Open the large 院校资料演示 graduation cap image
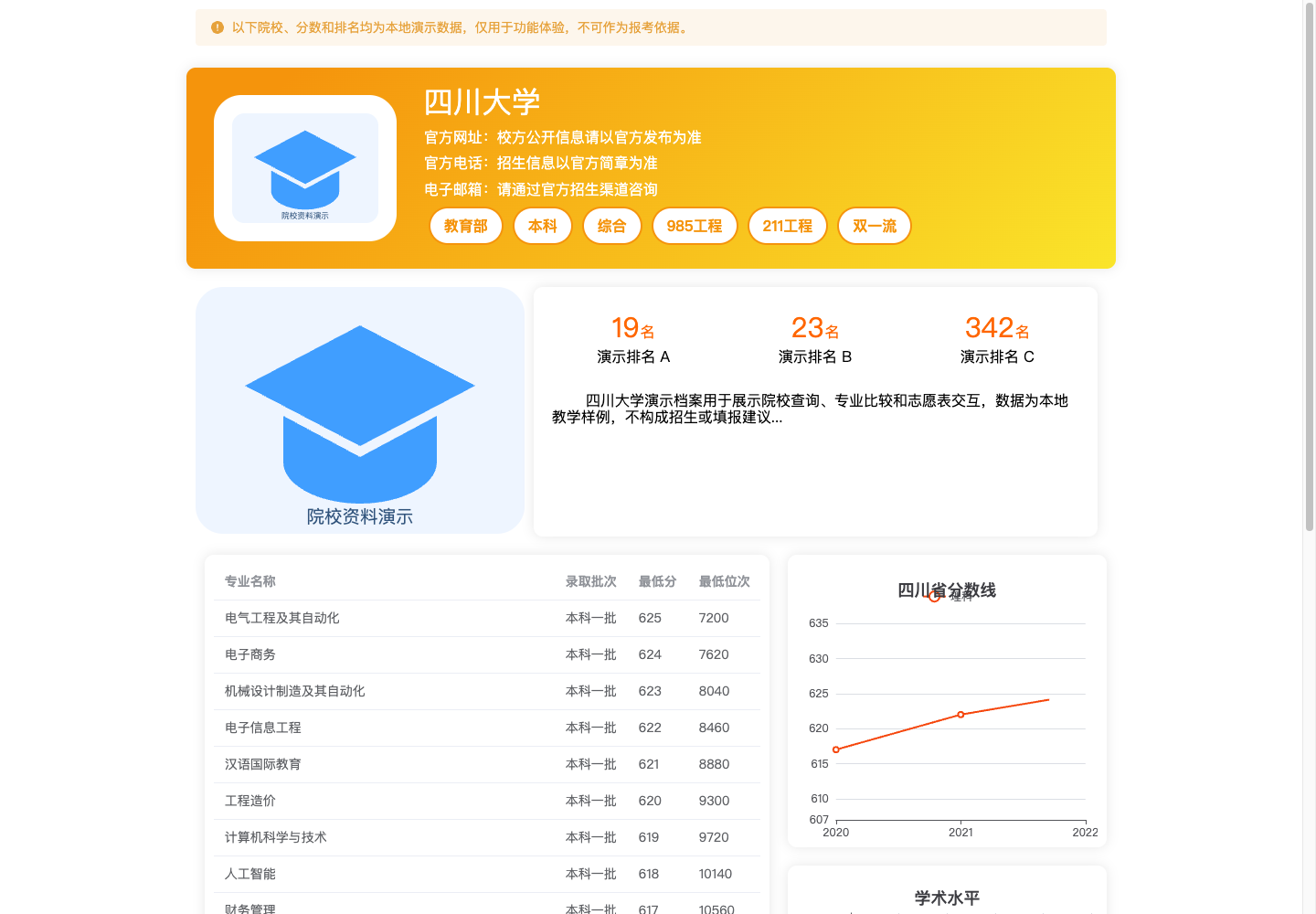 [x=360, y=410]
